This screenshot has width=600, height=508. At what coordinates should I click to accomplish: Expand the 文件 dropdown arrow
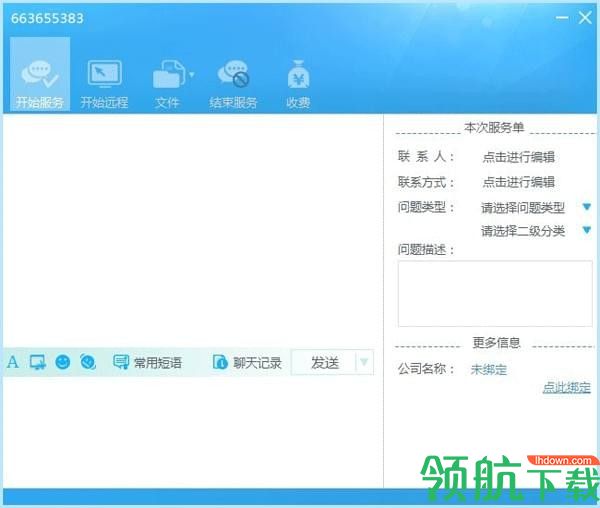[192, 75]
